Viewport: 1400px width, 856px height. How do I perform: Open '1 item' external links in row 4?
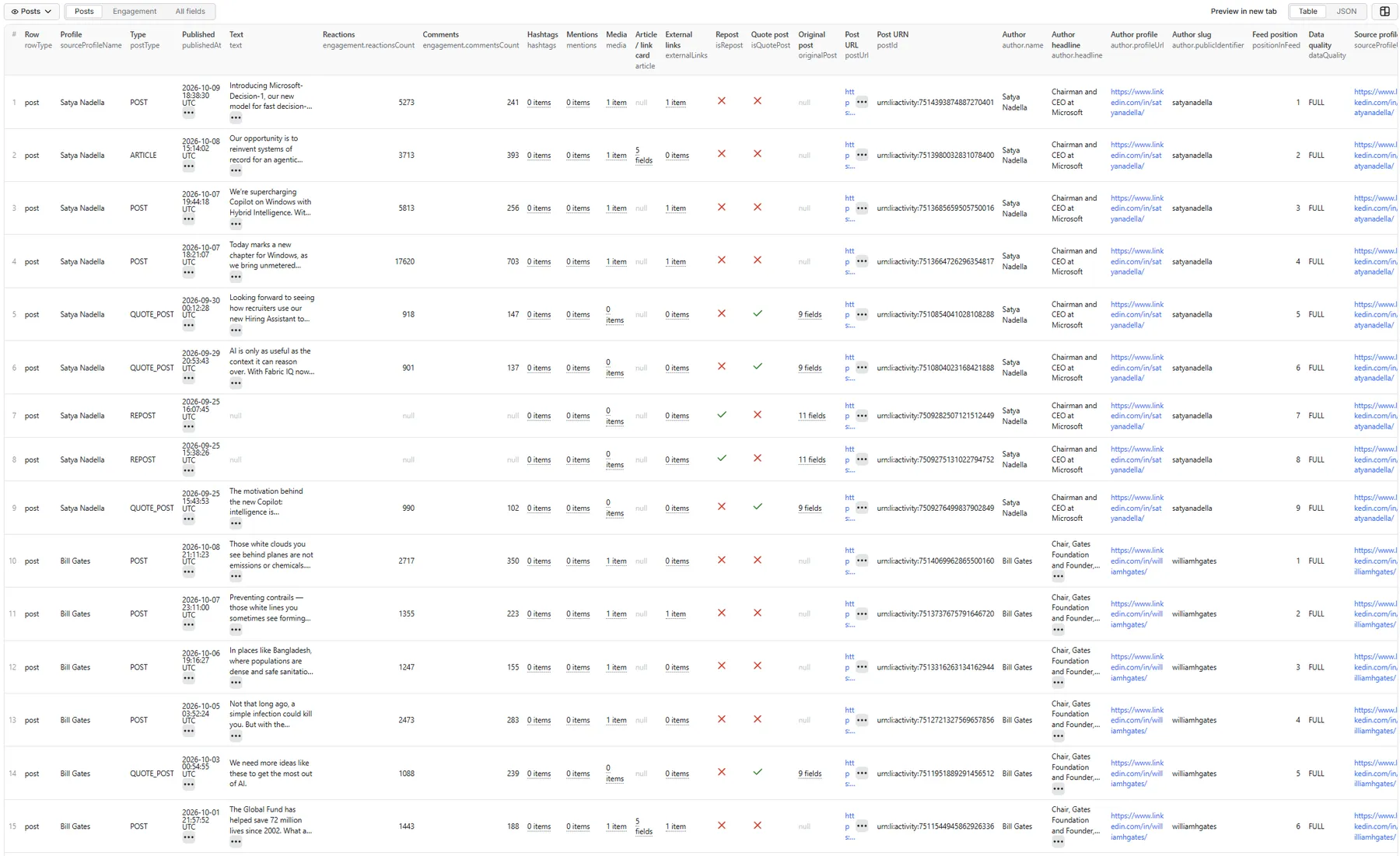[x=675, y=262]
